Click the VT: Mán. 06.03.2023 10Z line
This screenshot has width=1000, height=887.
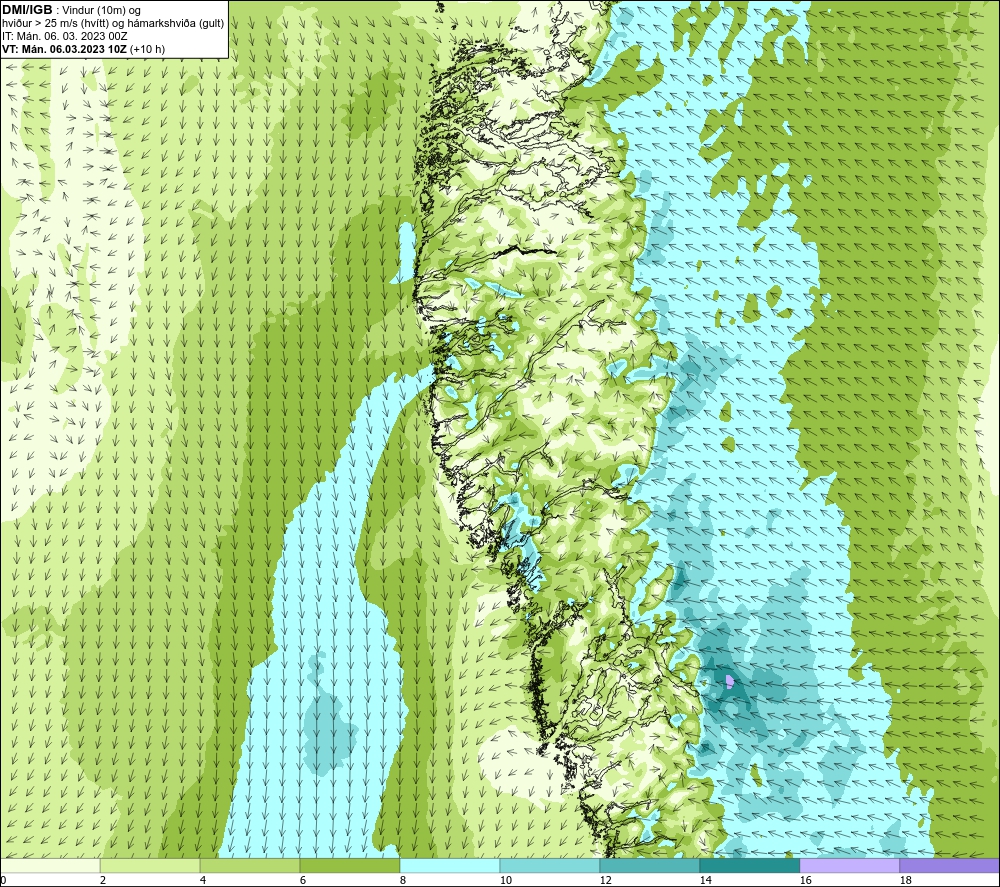tap(84, 49)
